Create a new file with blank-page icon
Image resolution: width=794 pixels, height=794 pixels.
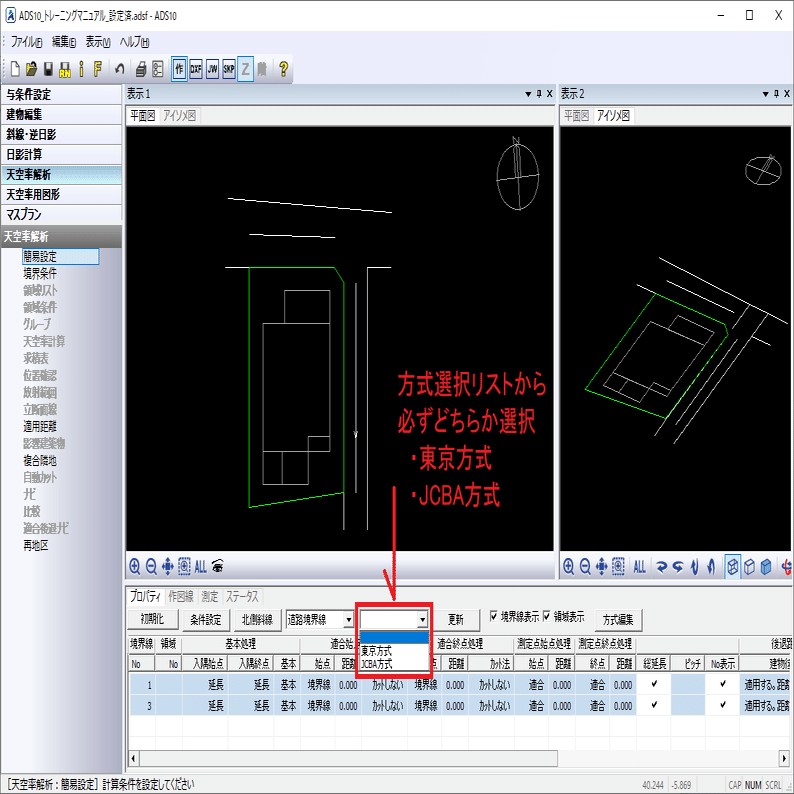pyautogui.click(x=15, y=69)
